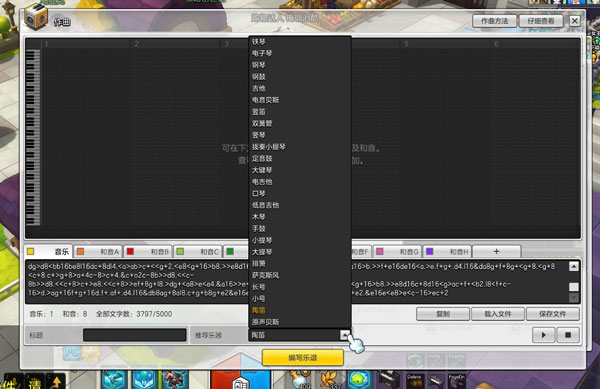Click the score text scrollbar thumb

[574, 287]
